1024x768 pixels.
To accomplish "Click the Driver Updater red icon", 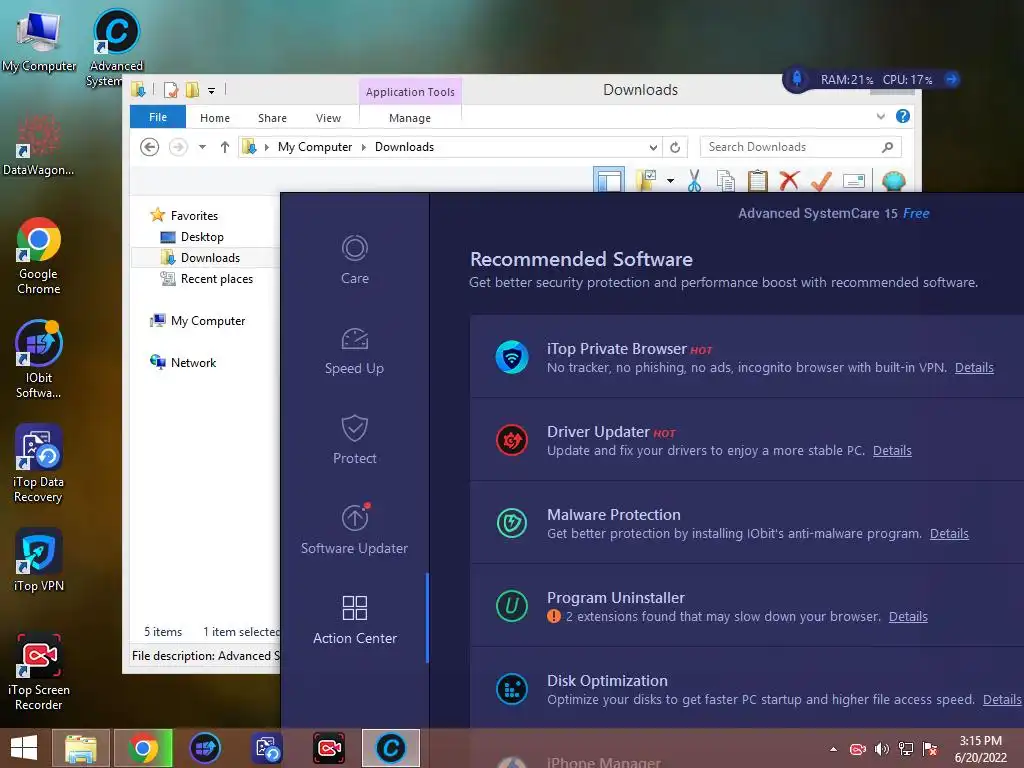I will (511, 440).
